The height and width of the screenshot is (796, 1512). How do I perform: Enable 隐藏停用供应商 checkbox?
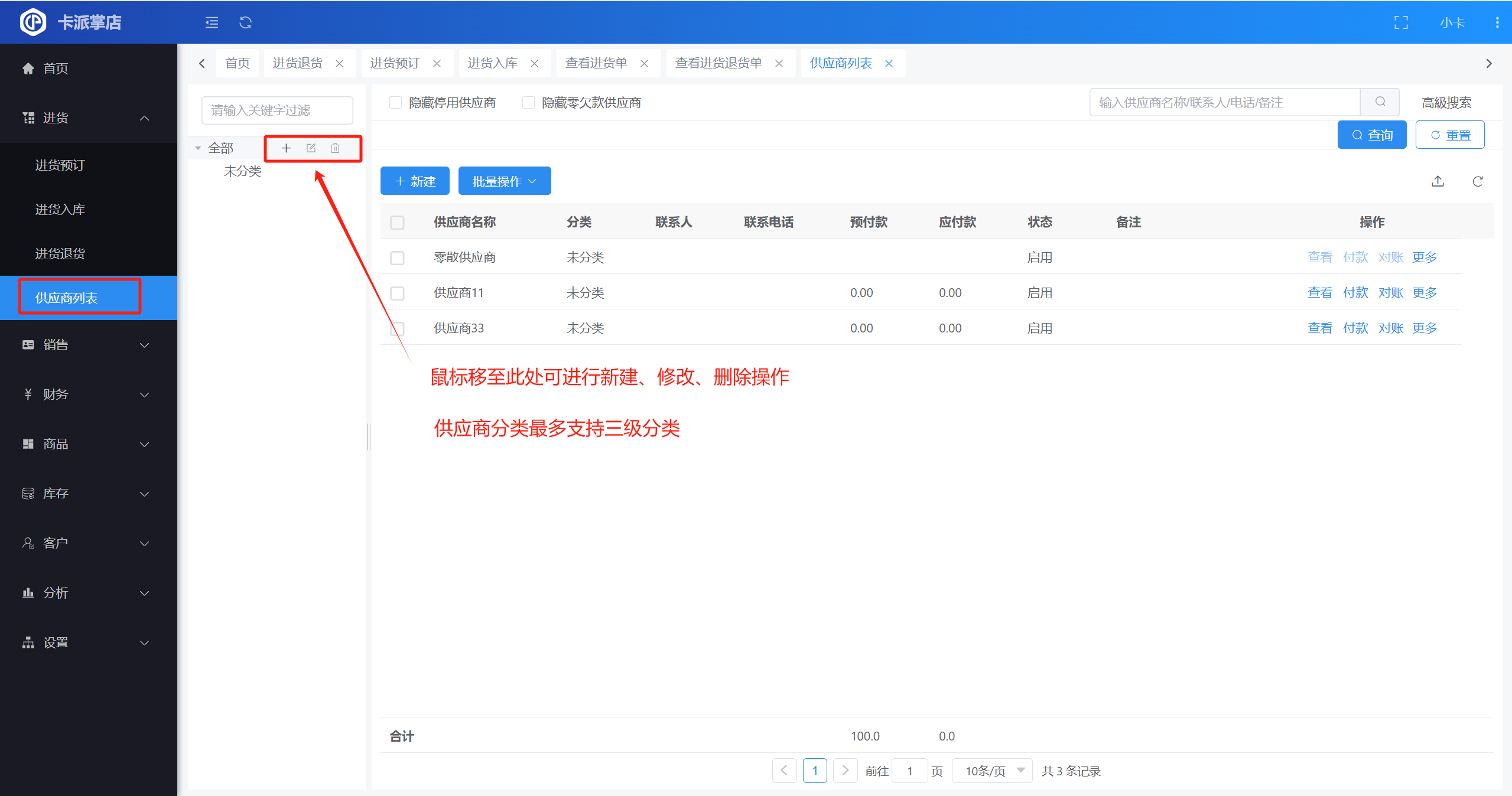(396, 103)
